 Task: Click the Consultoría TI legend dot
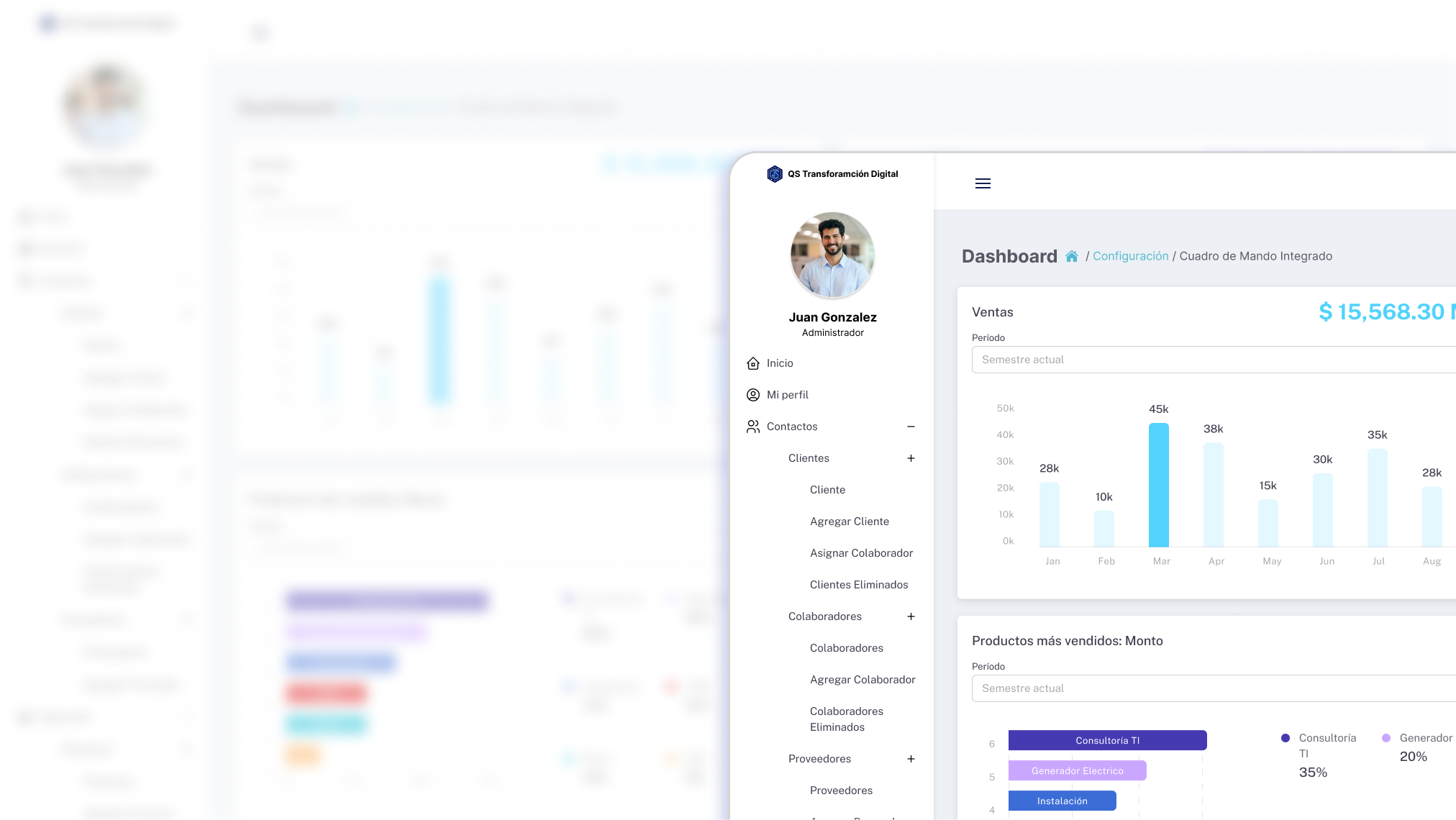coord(1286,738)
